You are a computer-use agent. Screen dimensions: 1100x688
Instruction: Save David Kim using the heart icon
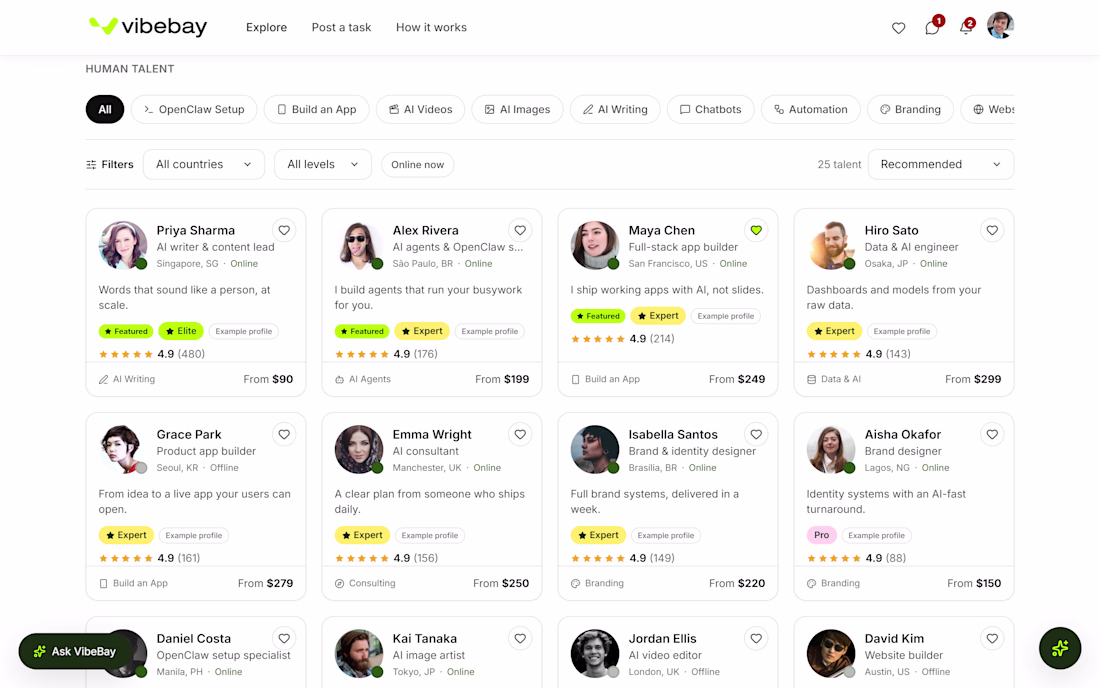(992, 638)
